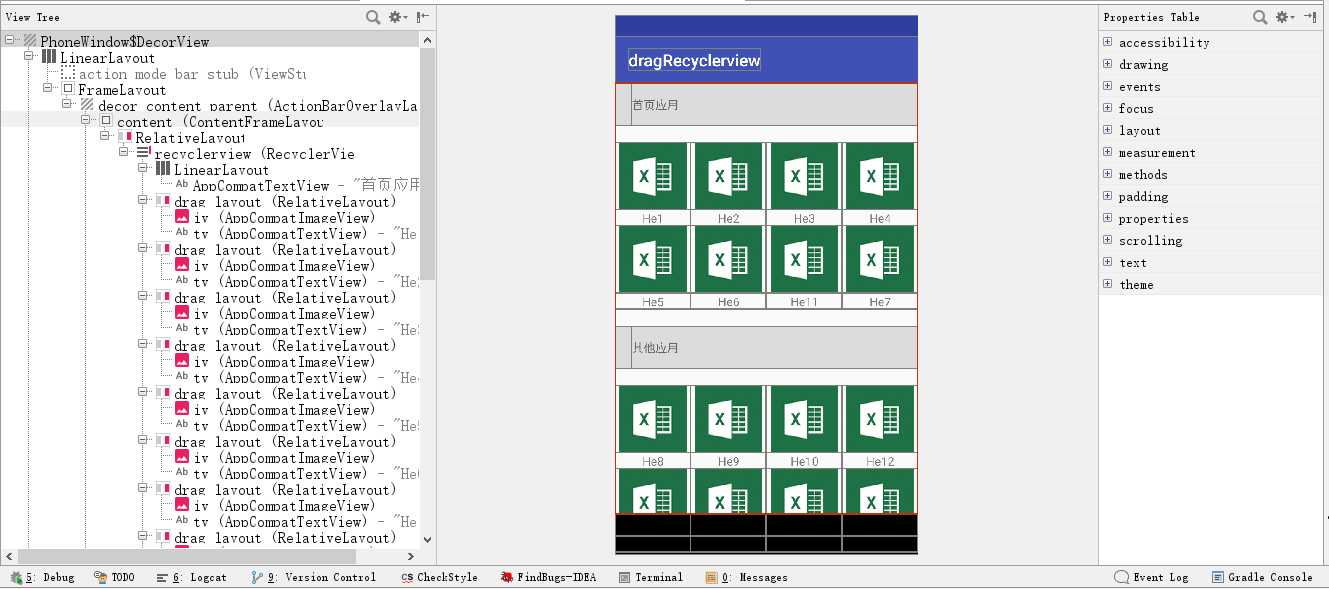Screen dimensions: 1329x589
Task: Click the dragRecyclerview title in preview
Action: [x=694, y=60]
